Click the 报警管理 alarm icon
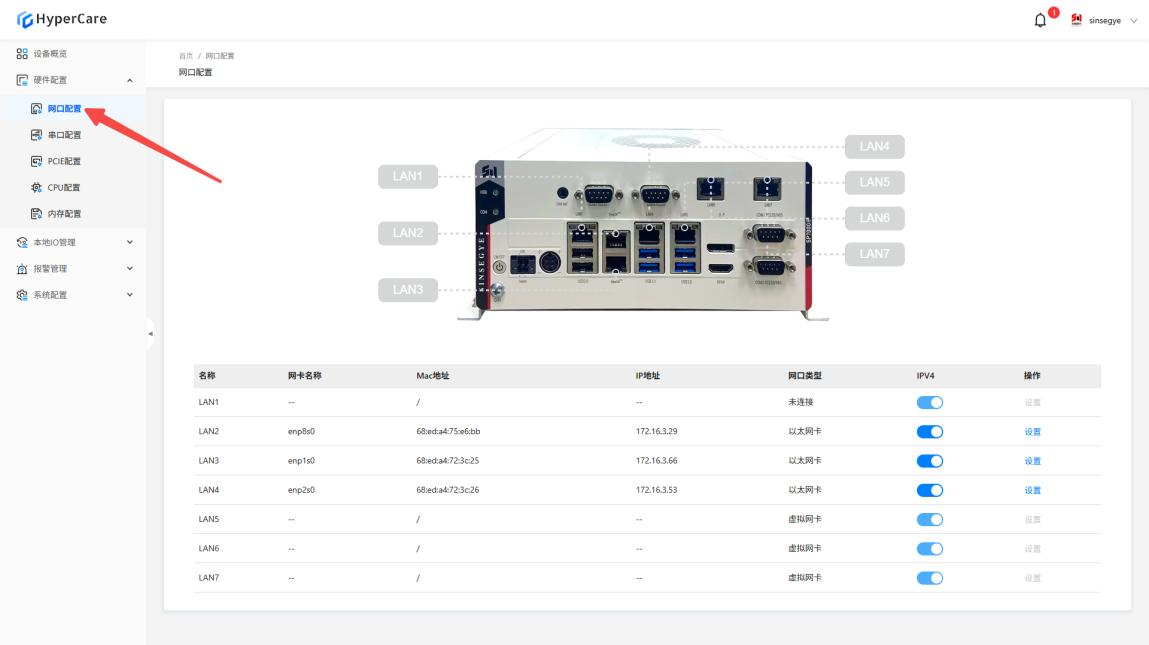 (x=22, y=269)
